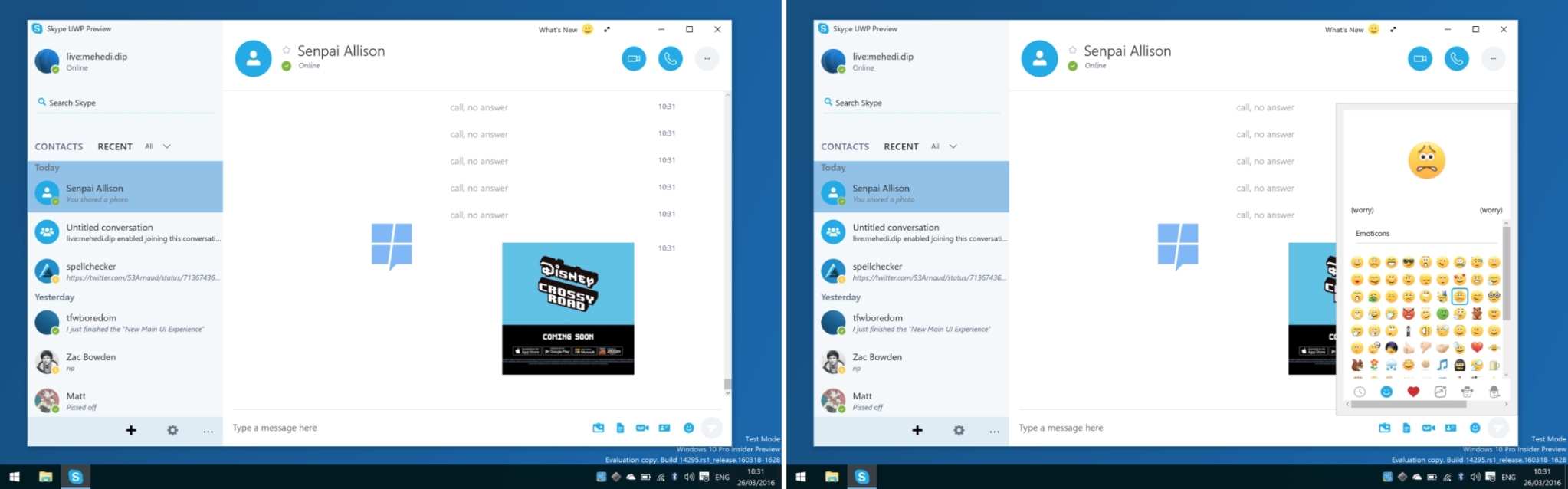Click the send contact card icon in left window

coord(664,428)
